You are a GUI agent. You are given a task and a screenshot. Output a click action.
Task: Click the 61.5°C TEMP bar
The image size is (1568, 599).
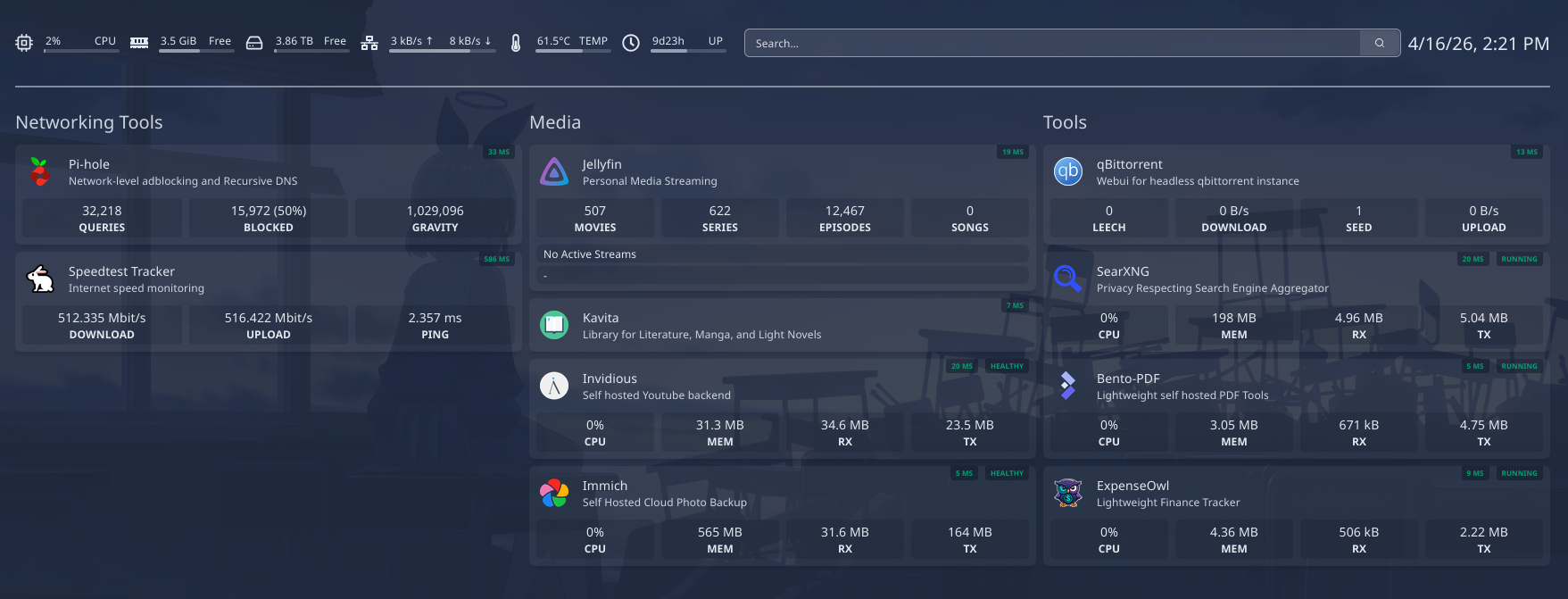tap(573, 51)
